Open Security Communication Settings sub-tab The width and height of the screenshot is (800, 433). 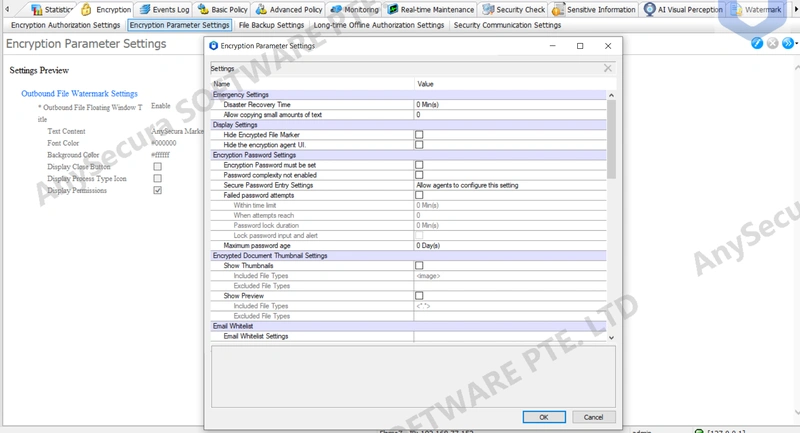(507, 25)
